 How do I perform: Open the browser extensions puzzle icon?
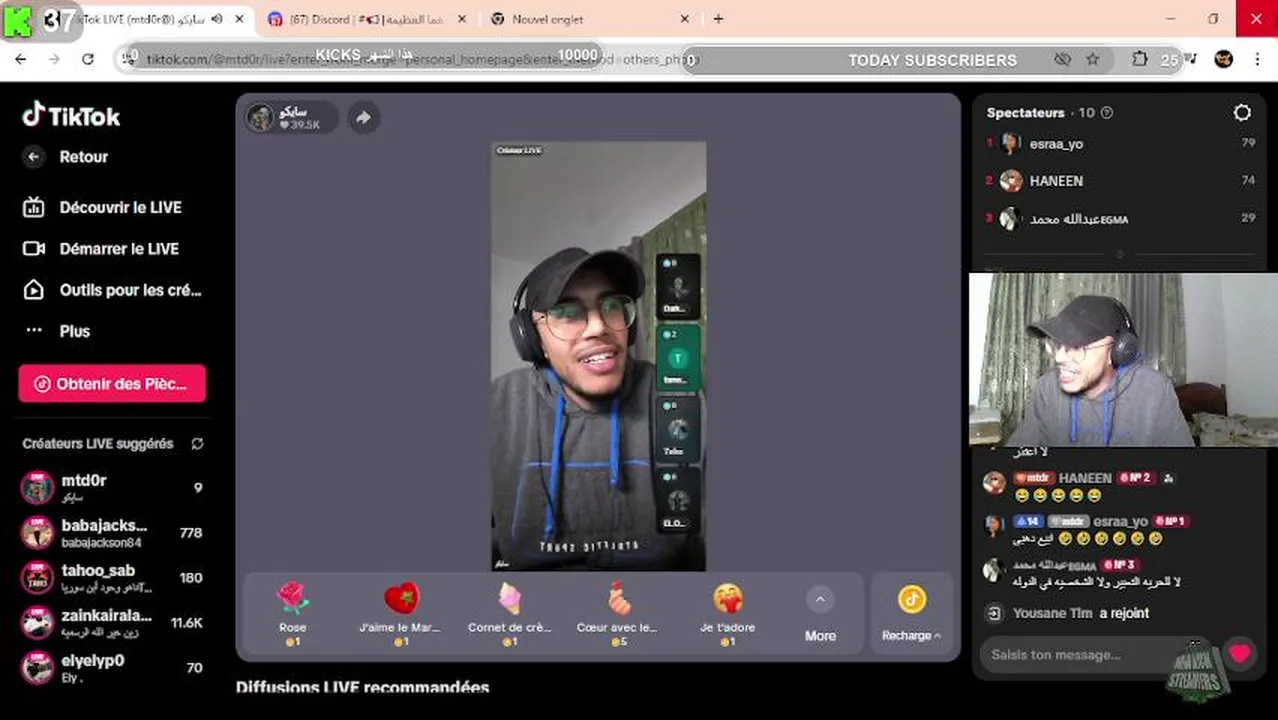(1139, 59)
